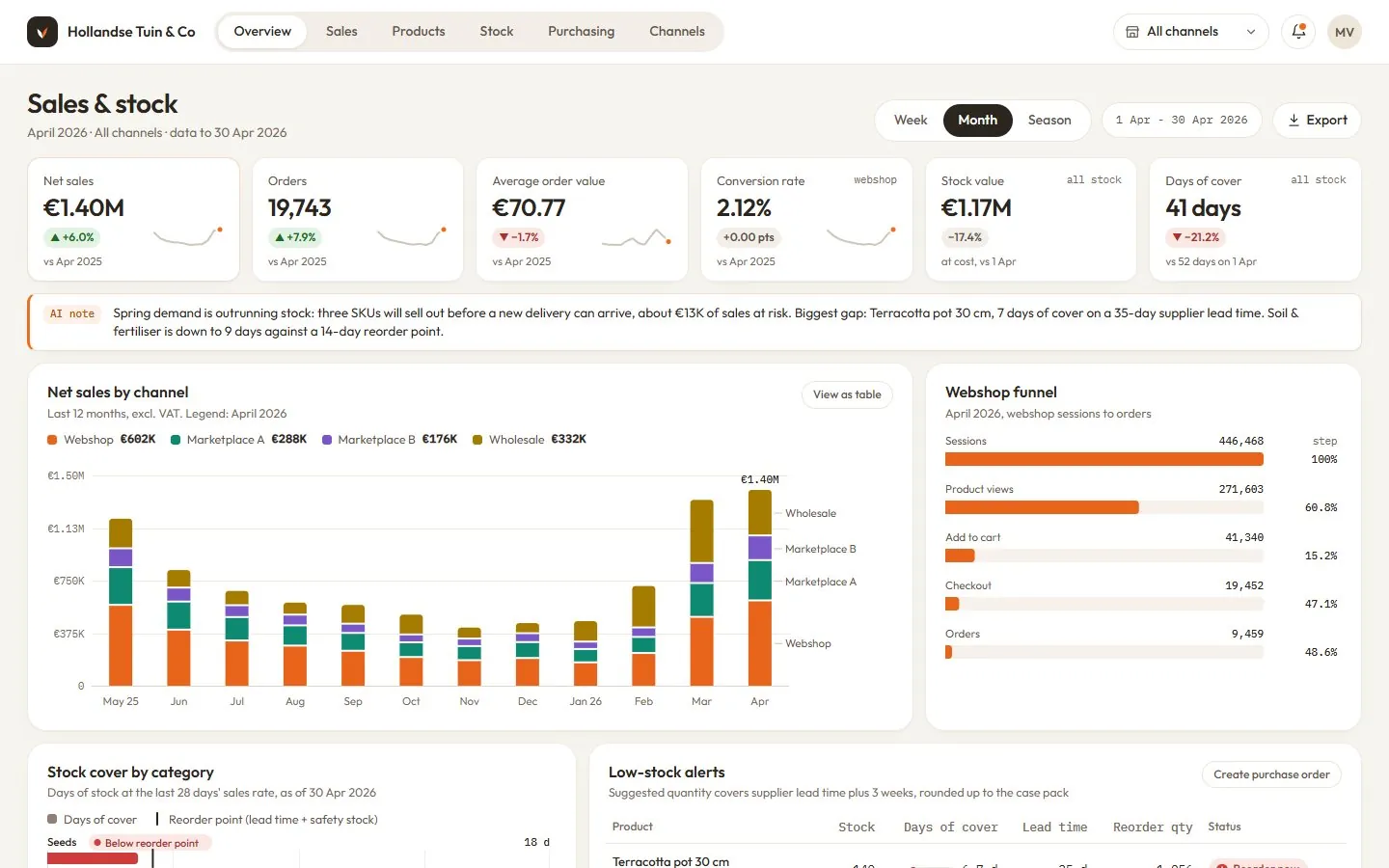1389x868 pixels.
Task: Switch to the Stock tab
Action: coord(497,32)
